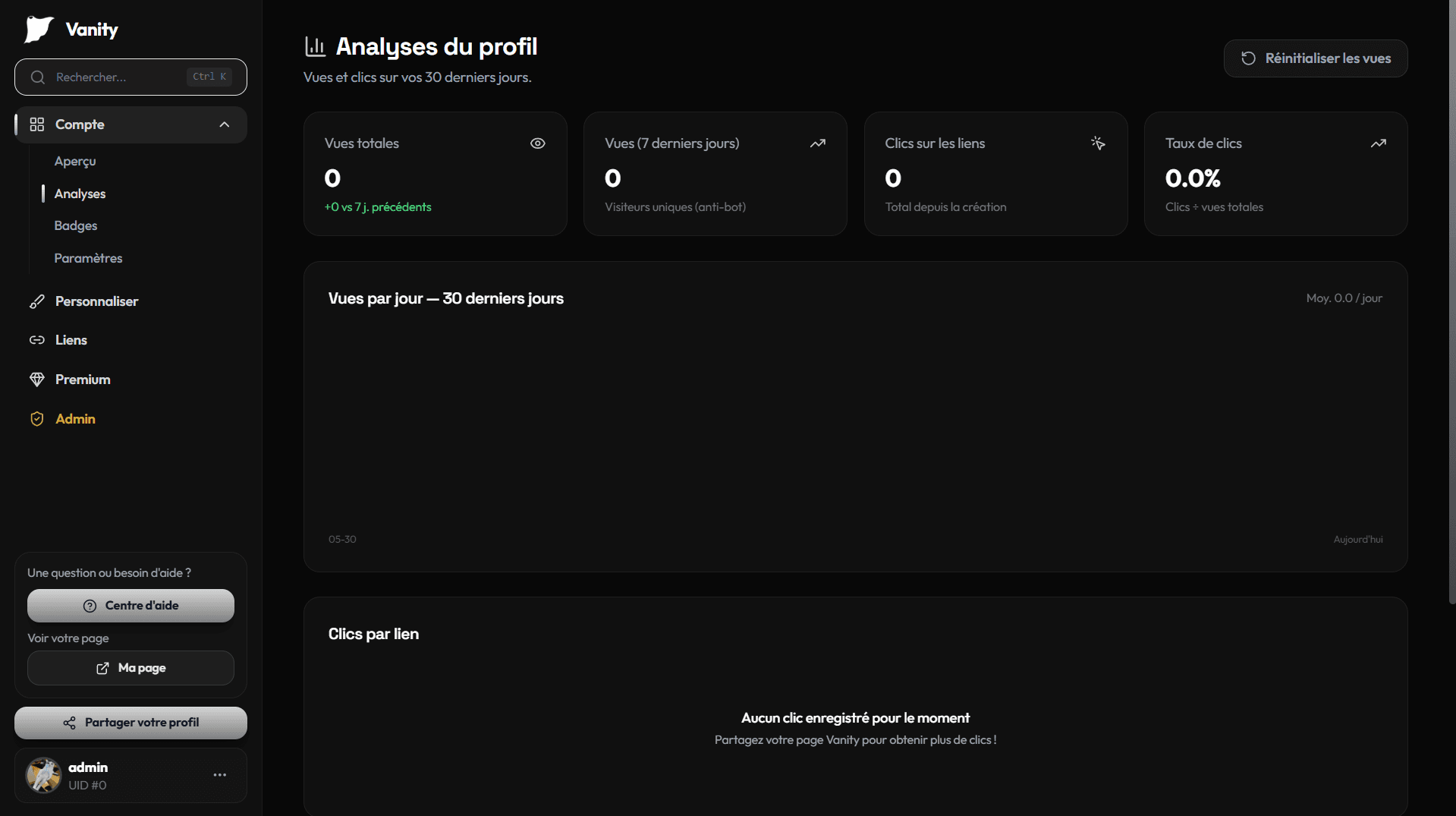Open Paramètres under Compte
Image resolution: width=1456 pixels, height=816 pixels.
[x=88, y=258]
